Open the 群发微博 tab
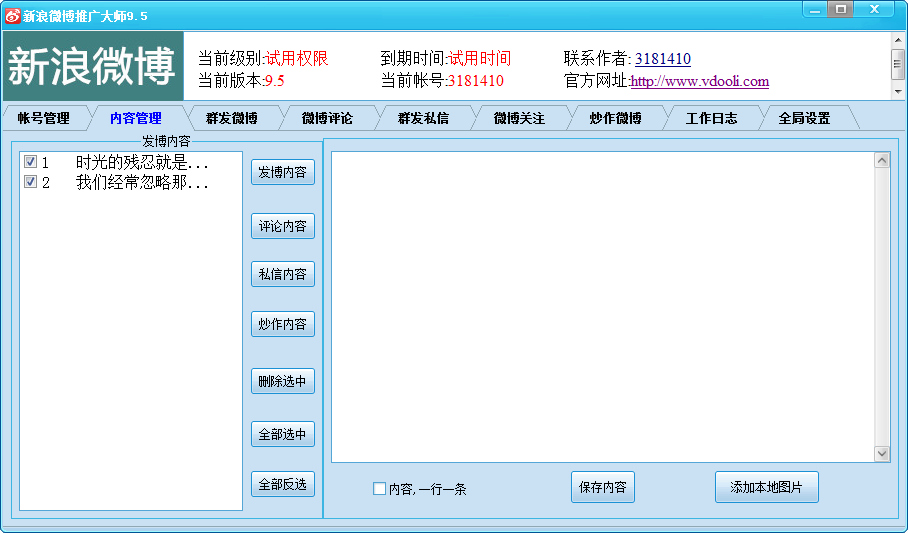The width and height of the screenshot is (908, 533). click(232, 118)
